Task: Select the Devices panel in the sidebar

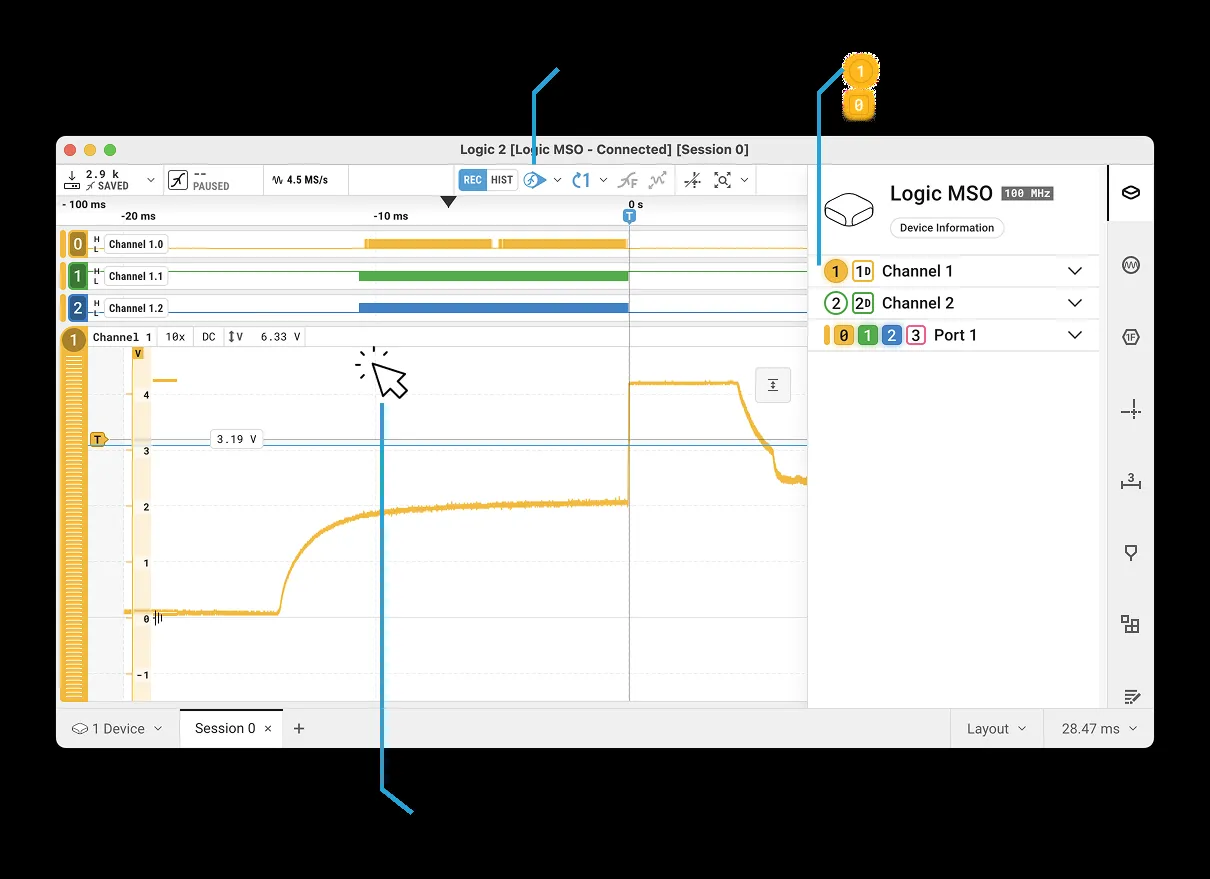Action: click(x=1131, y=193)
